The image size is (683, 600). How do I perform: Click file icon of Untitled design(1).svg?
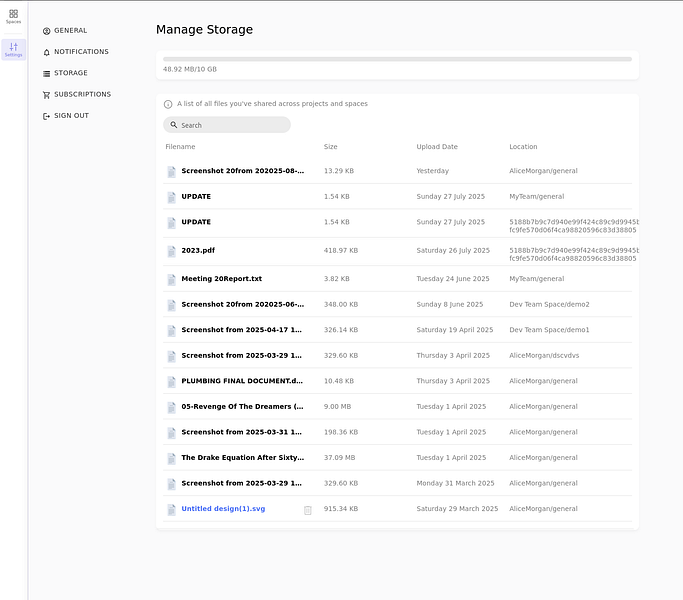pos(172,510)
